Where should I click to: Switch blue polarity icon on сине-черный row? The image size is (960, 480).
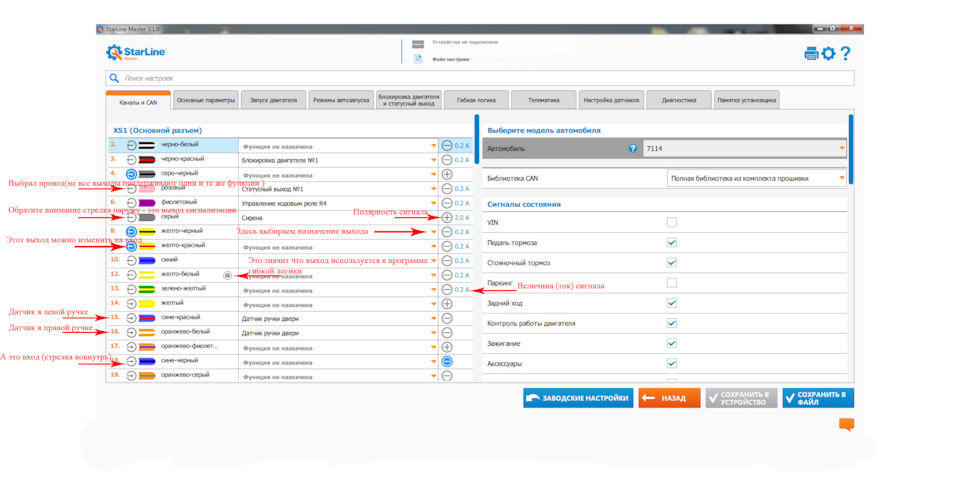click(x=447, y=361)
